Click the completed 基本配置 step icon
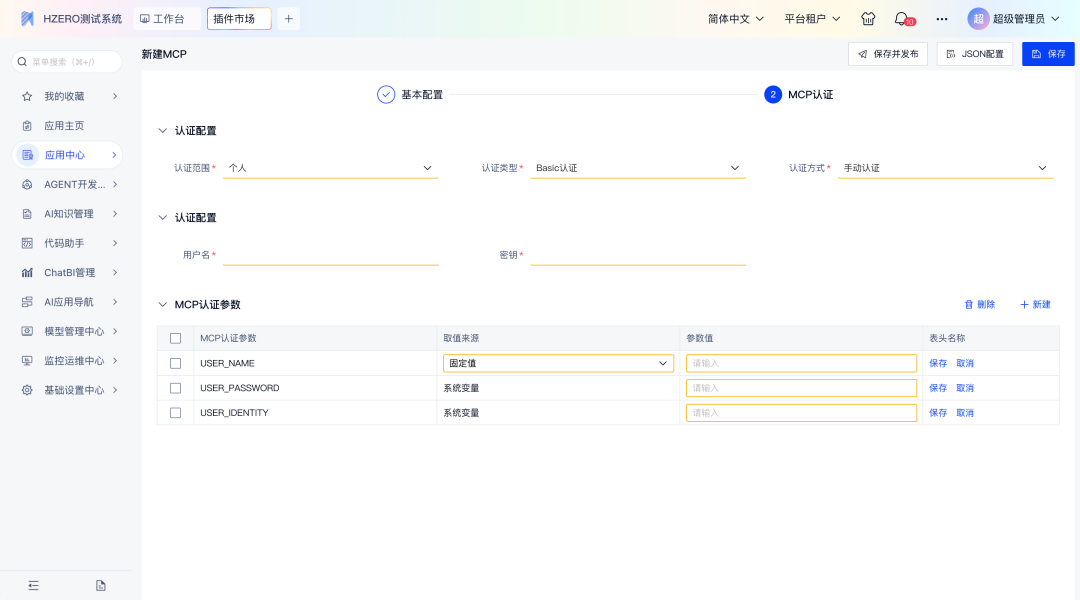 (386, 94)
